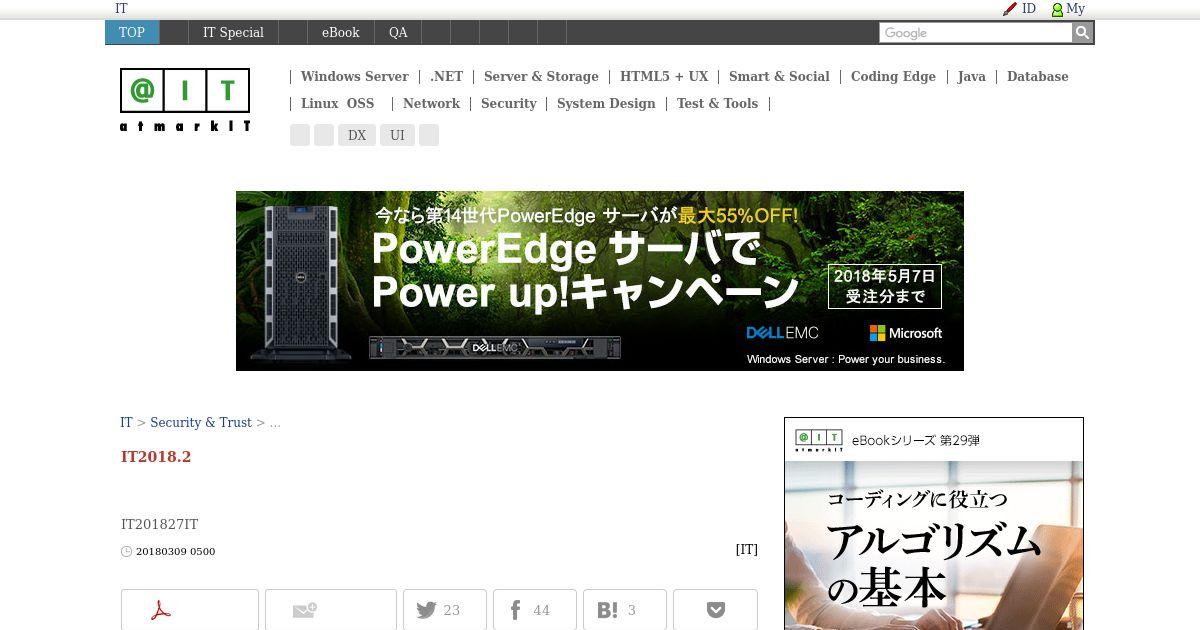Open the IT Special tab
The image size is (1200, 630).
tap(233, 32)
